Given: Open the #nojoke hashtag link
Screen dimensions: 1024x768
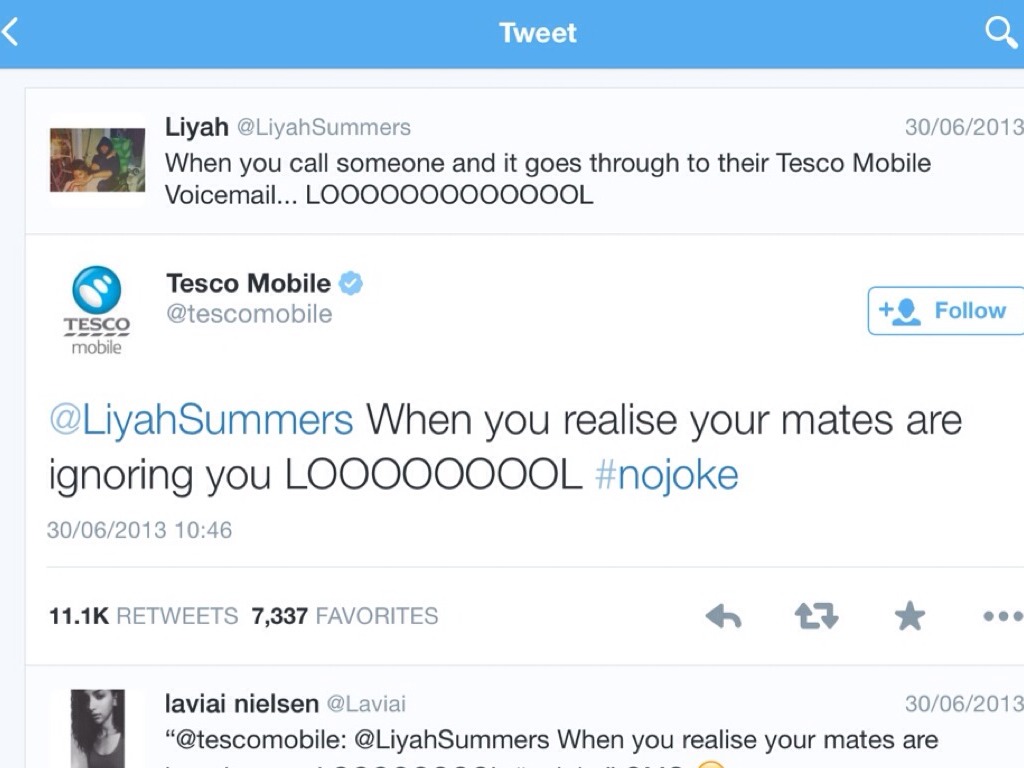Looking at the screenshot, I should (666, 475).
